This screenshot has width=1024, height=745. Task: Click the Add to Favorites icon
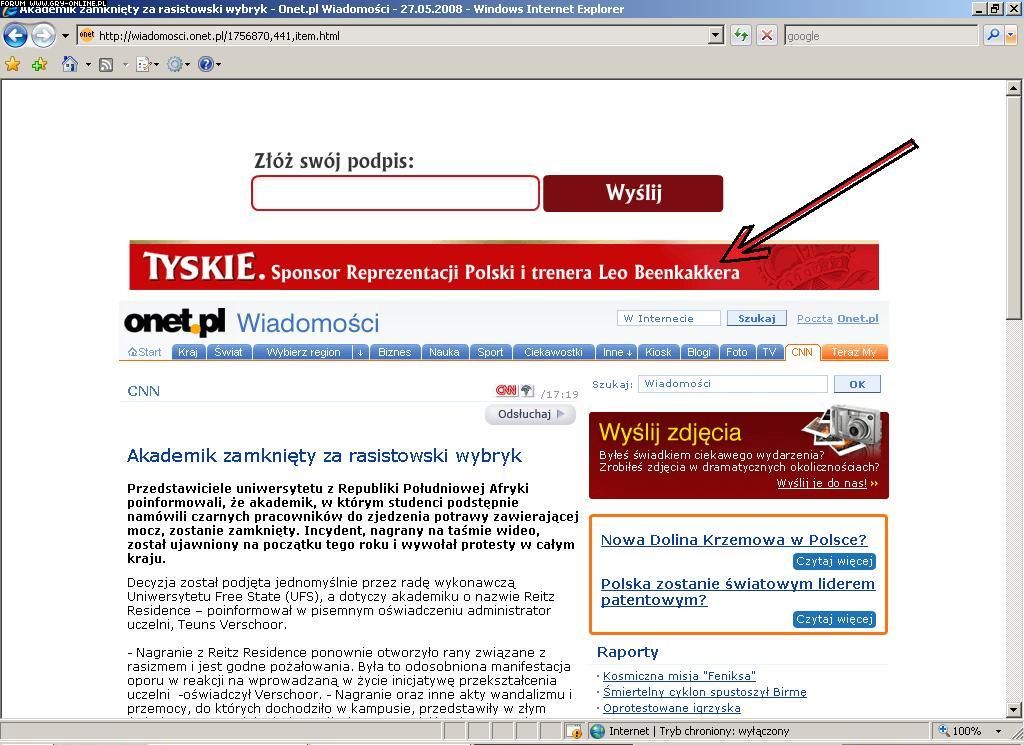point(40,64)
